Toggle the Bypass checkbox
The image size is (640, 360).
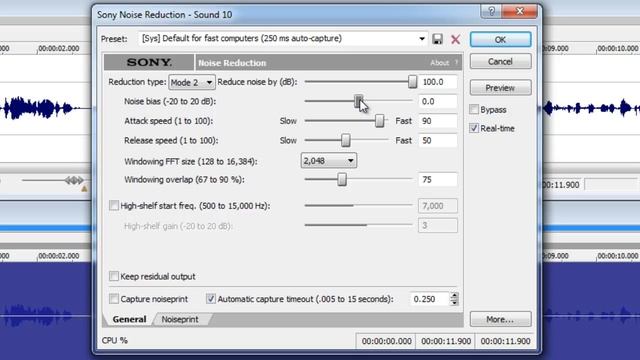(474, 109)
